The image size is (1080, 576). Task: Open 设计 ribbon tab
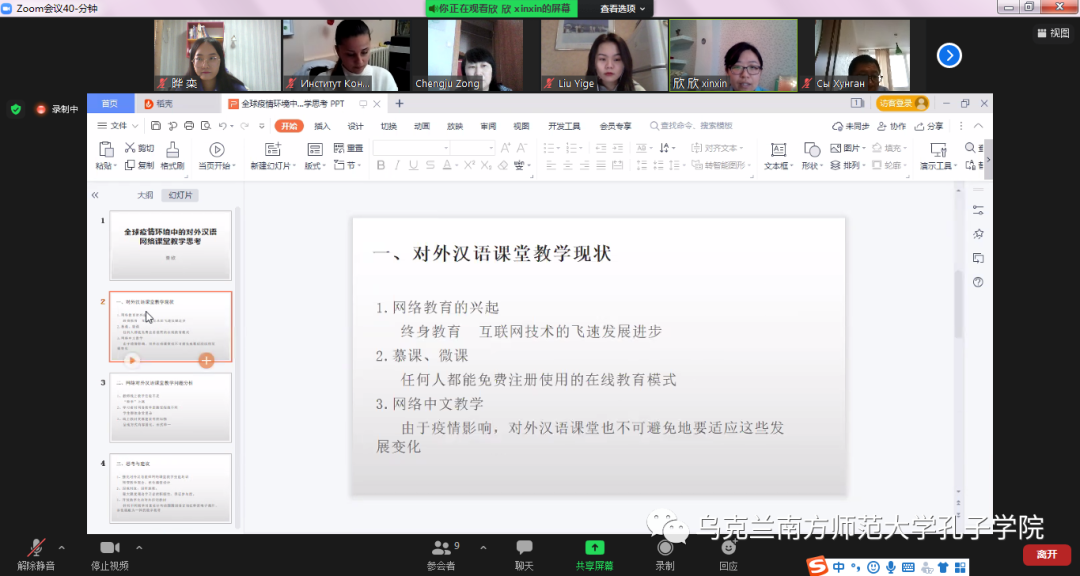[x=355, y=126]
